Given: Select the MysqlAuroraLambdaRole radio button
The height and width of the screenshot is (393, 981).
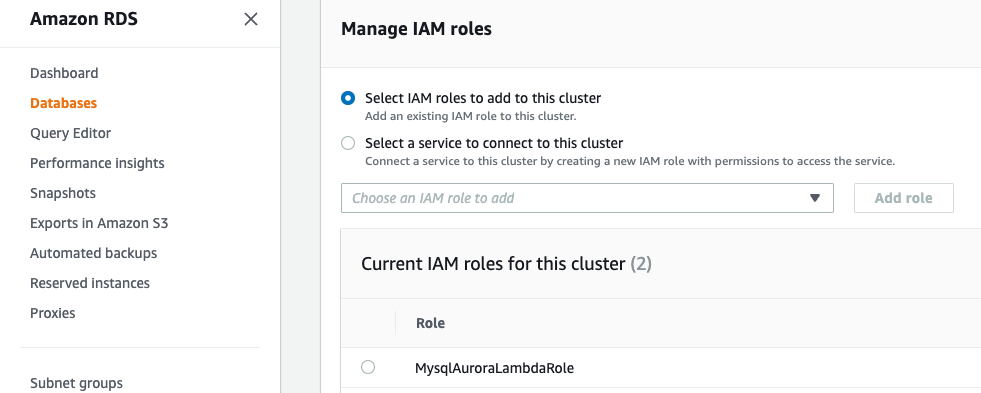Looking at the screenshot, I should coord(368,367).
